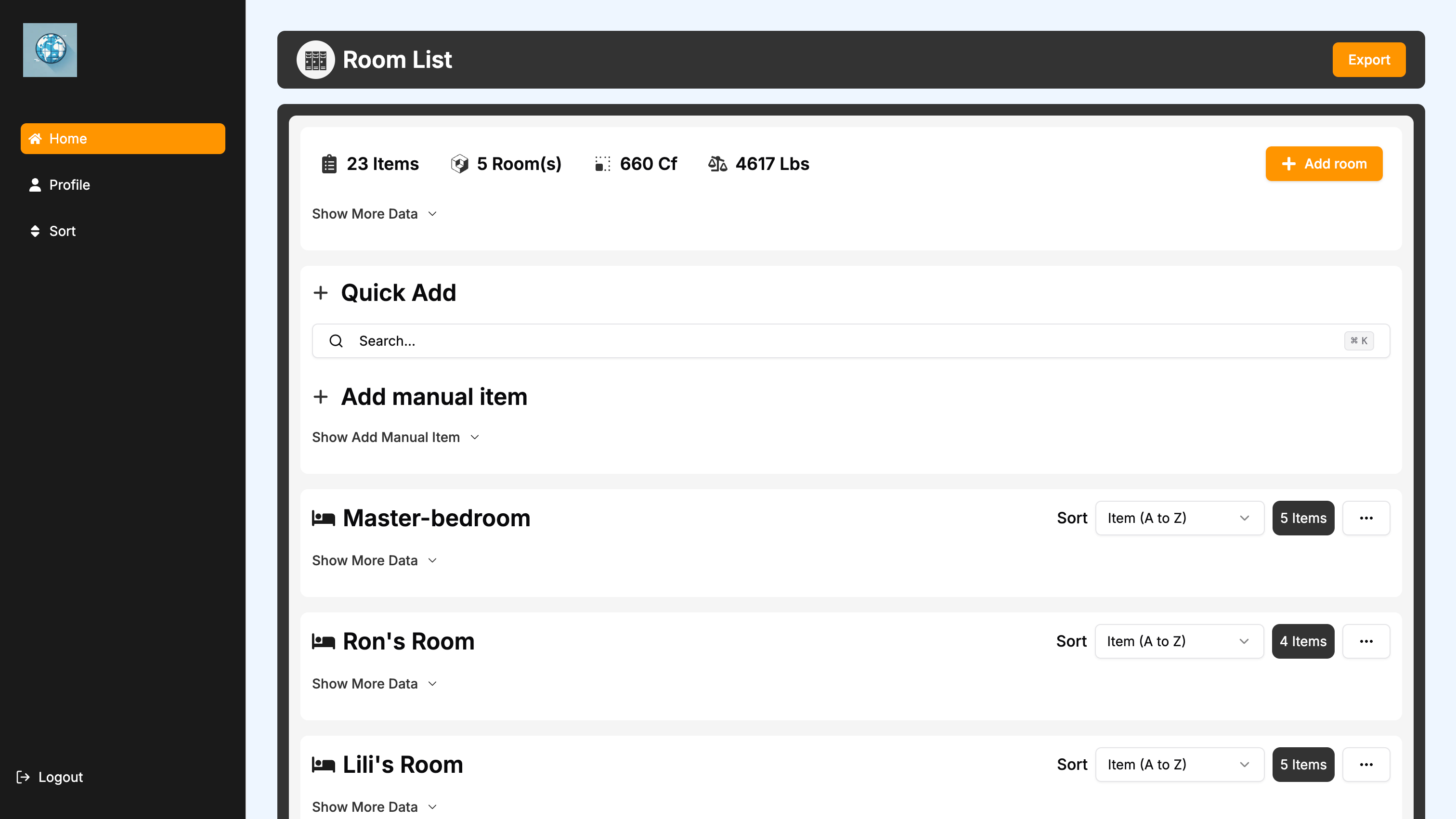Click the box icon next to 5 Room(s)
The image size is (1456, 819).
click(x=459, y=163)
